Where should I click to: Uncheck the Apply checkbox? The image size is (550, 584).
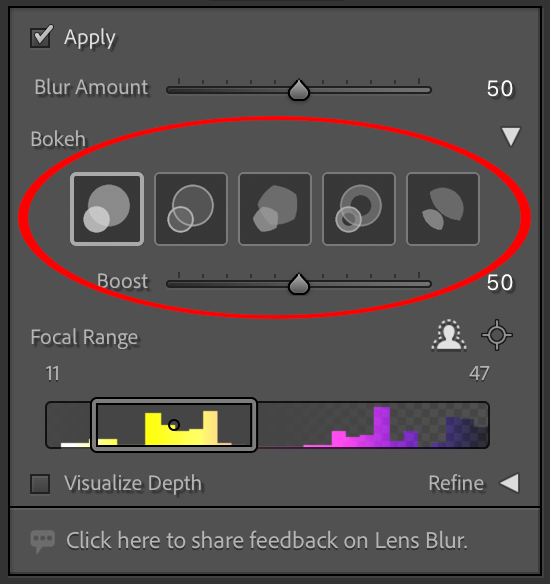[41, 36]
